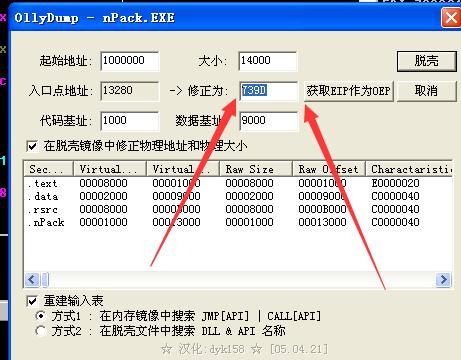Select the .text section row
Viewport: 461px width, 360px height.
(x=238, y=183)
